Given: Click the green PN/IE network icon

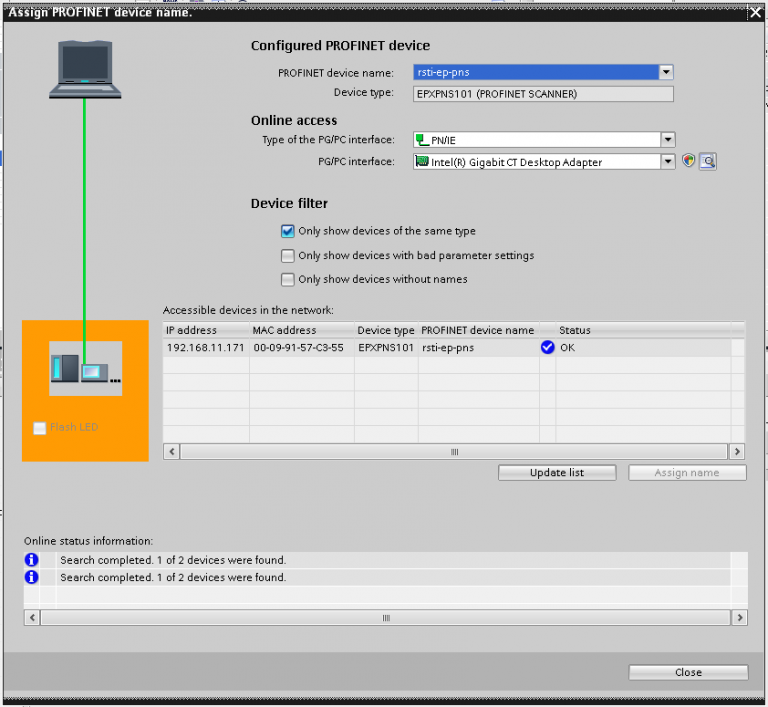Looking at the screenshot, I should (422, 140).
